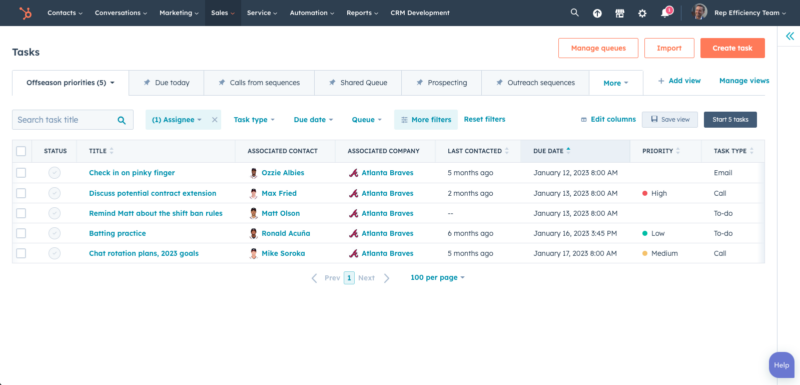
Task: Expand the Due date filter
Action: click(313, 120)
